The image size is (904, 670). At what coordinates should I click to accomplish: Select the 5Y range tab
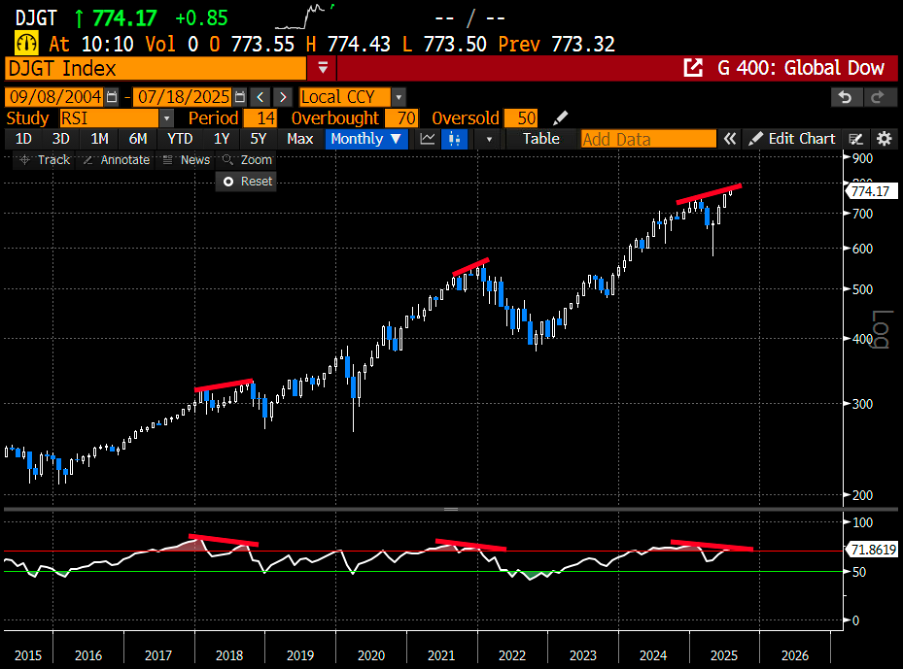258,139
